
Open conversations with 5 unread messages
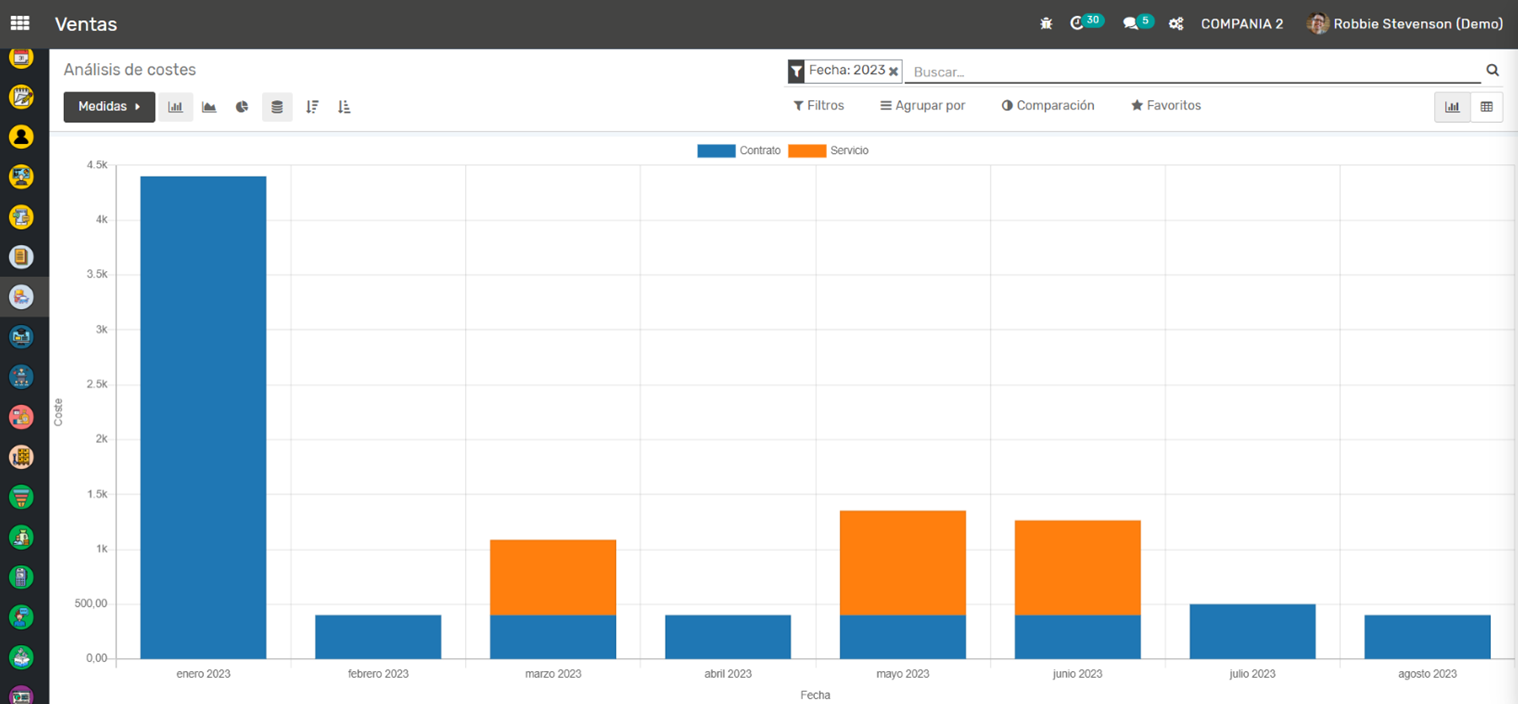click(1131, 23)
